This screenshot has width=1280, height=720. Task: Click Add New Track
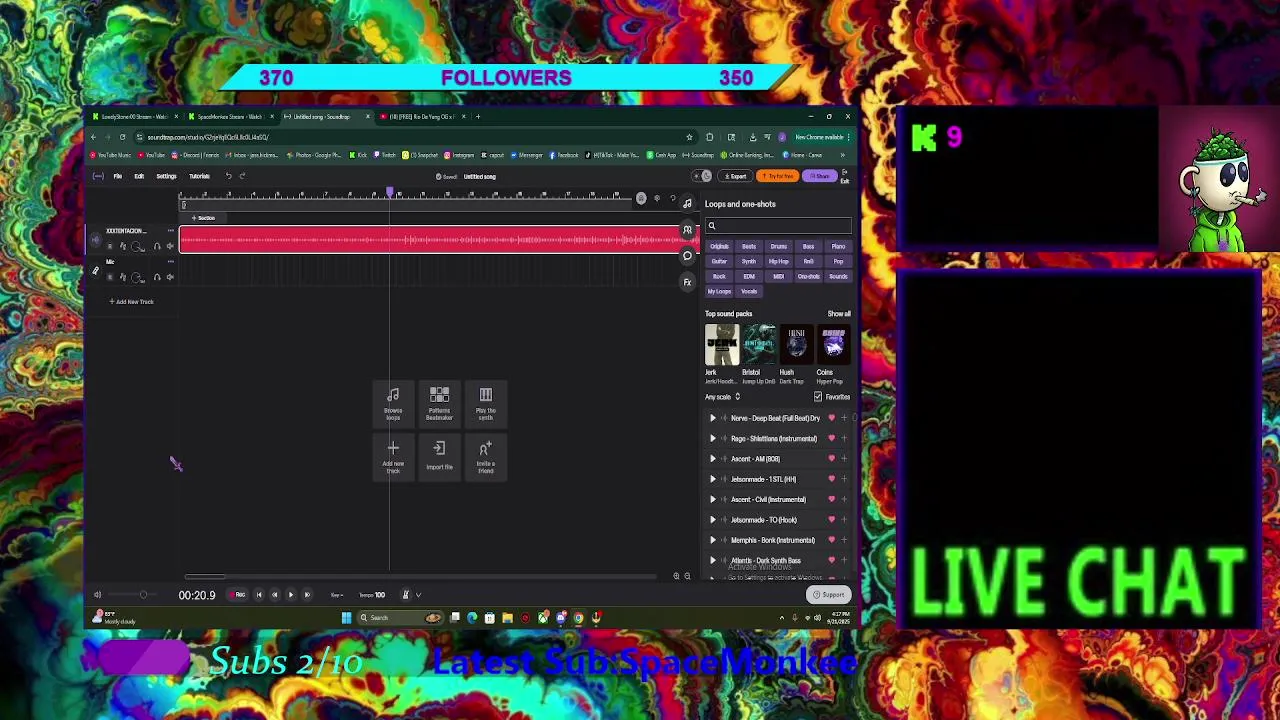(132, 302)
